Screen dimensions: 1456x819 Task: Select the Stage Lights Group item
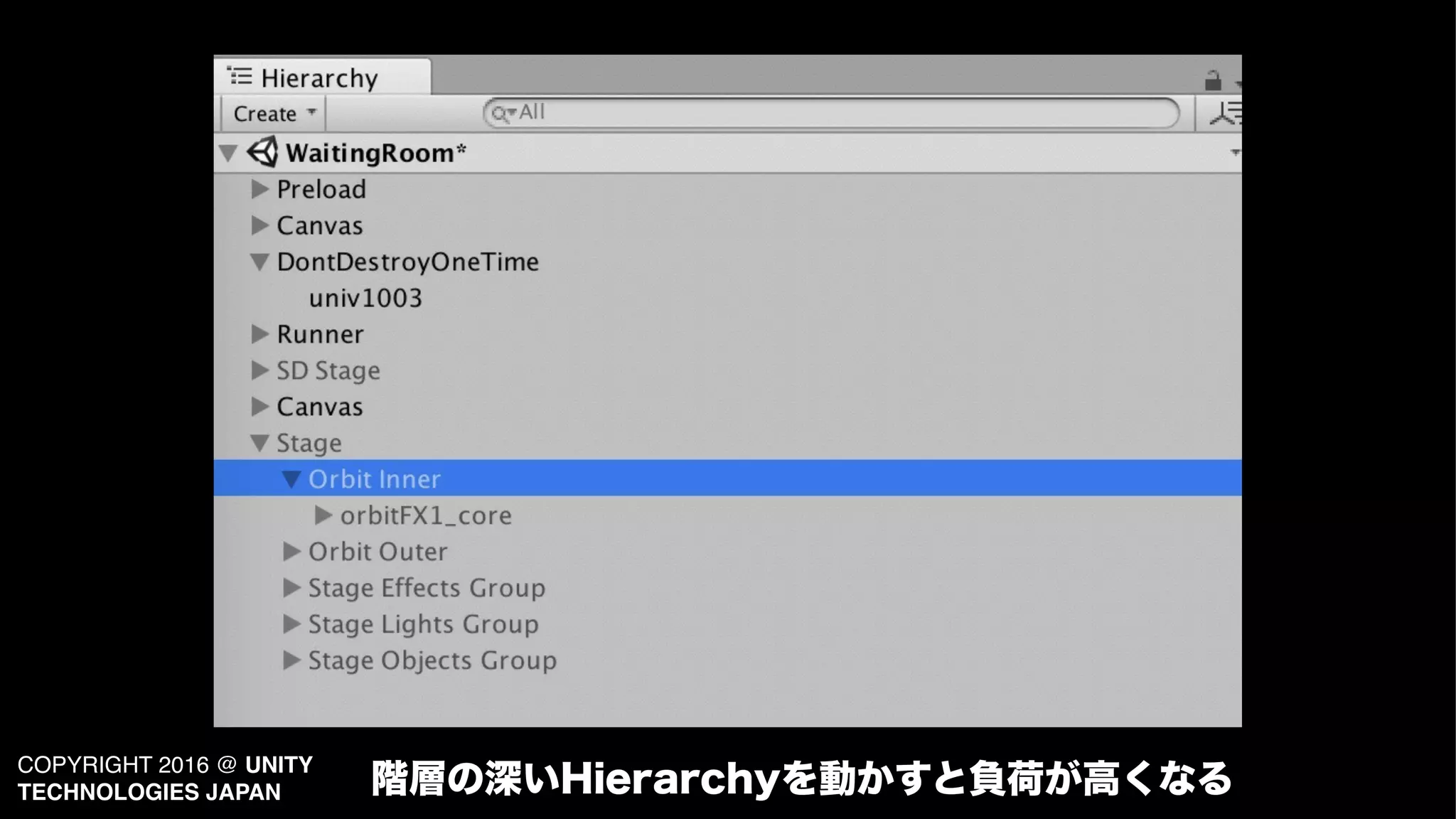(x=423, y=625)
